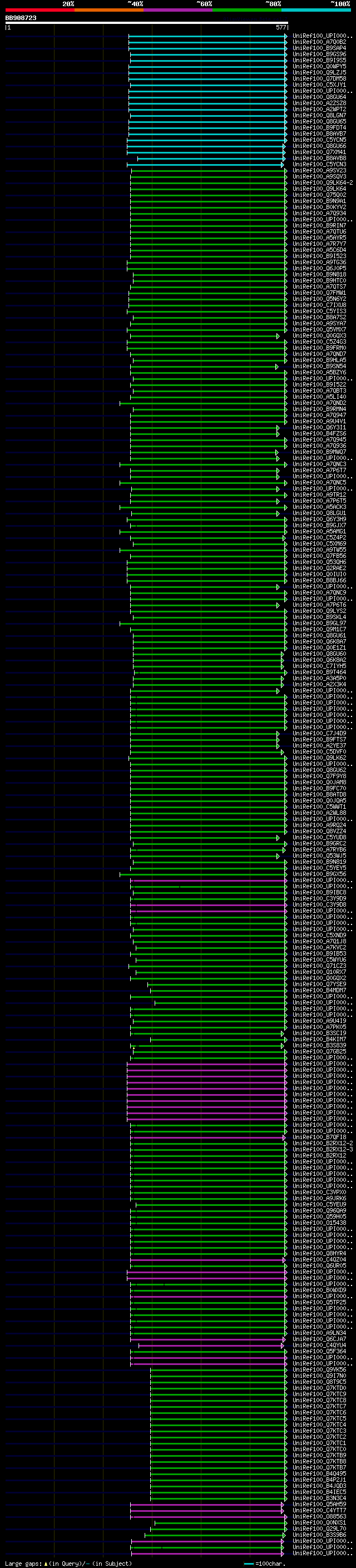The height and width of the screenshot is (1568, 356).
Task: Open hit UniRef100_Q8GU66
Action: pos(319,146)
